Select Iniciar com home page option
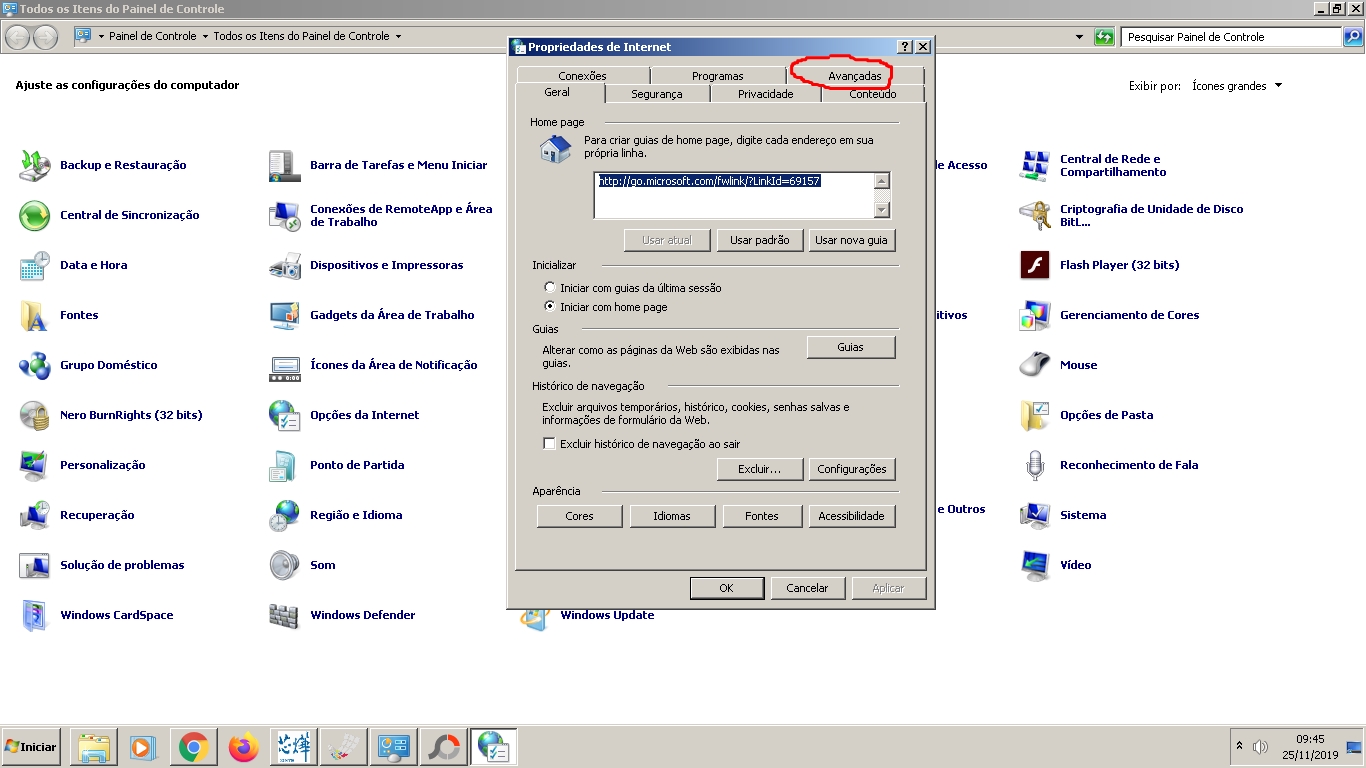1366x768 pixels. click(x=550, y=307)
